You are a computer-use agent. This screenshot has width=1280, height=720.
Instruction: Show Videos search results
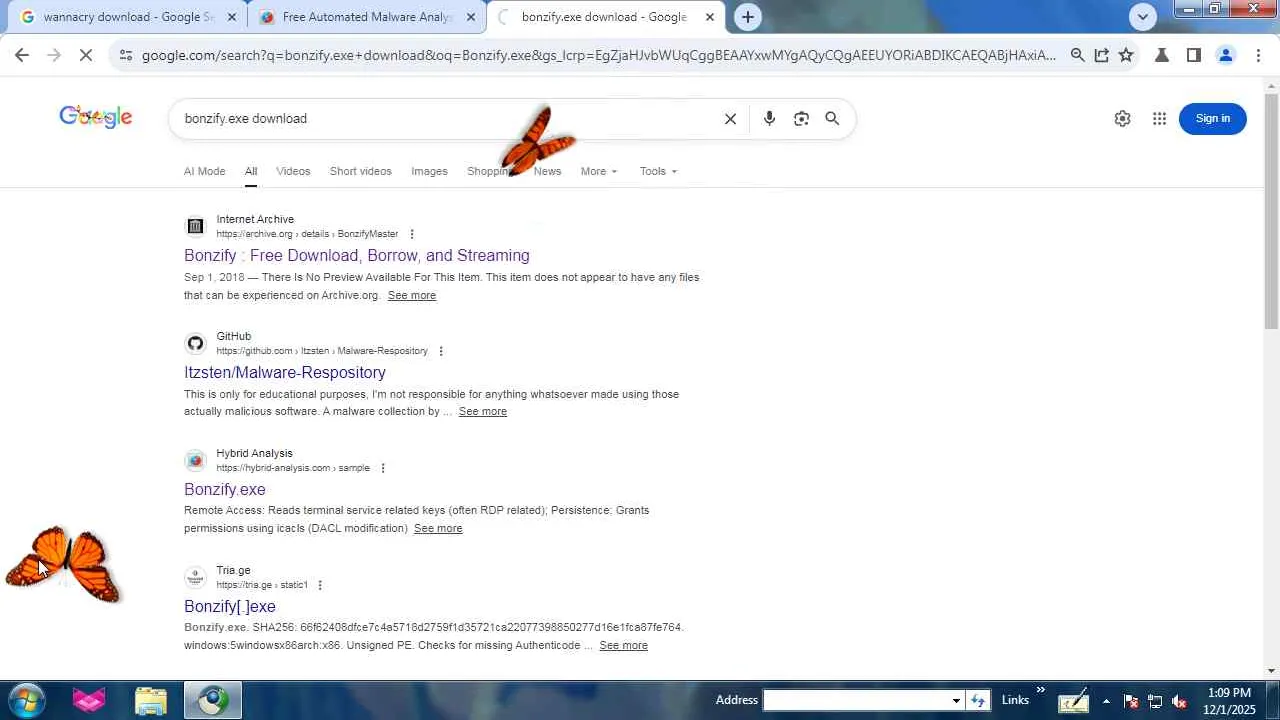pyautogui.click(x=293, y=171)
